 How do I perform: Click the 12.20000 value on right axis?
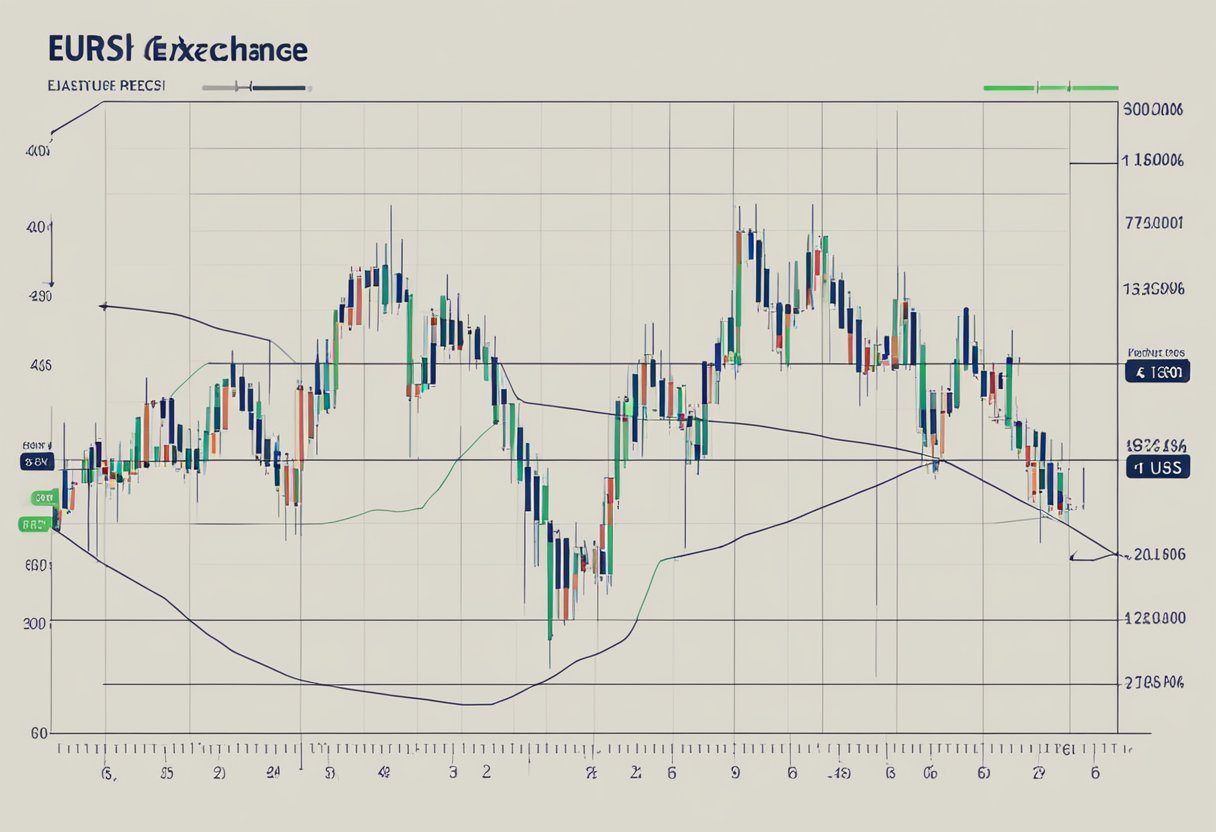(1155, 619)
